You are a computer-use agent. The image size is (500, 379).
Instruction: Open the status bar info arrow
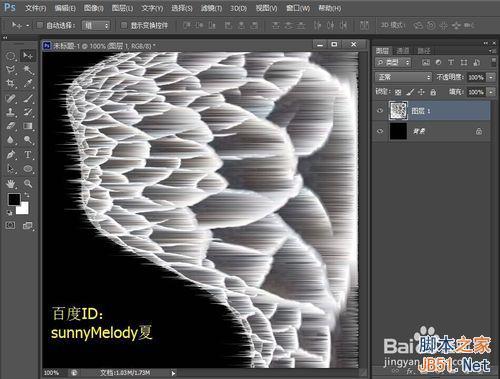pyautogui.click(x=173, y=373)
